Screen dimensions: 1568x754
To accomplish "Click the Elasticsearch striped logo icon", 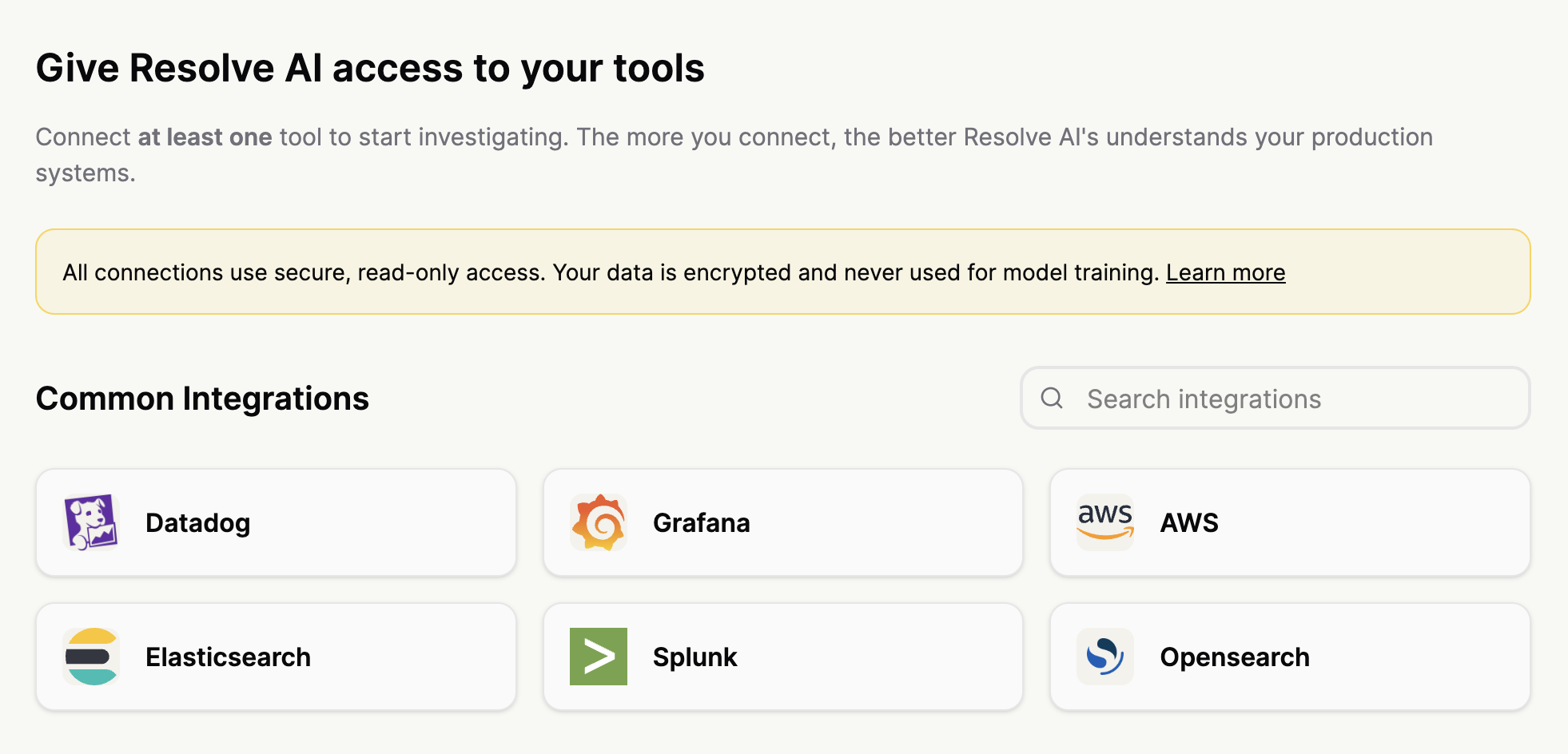I will pos(91,657).
